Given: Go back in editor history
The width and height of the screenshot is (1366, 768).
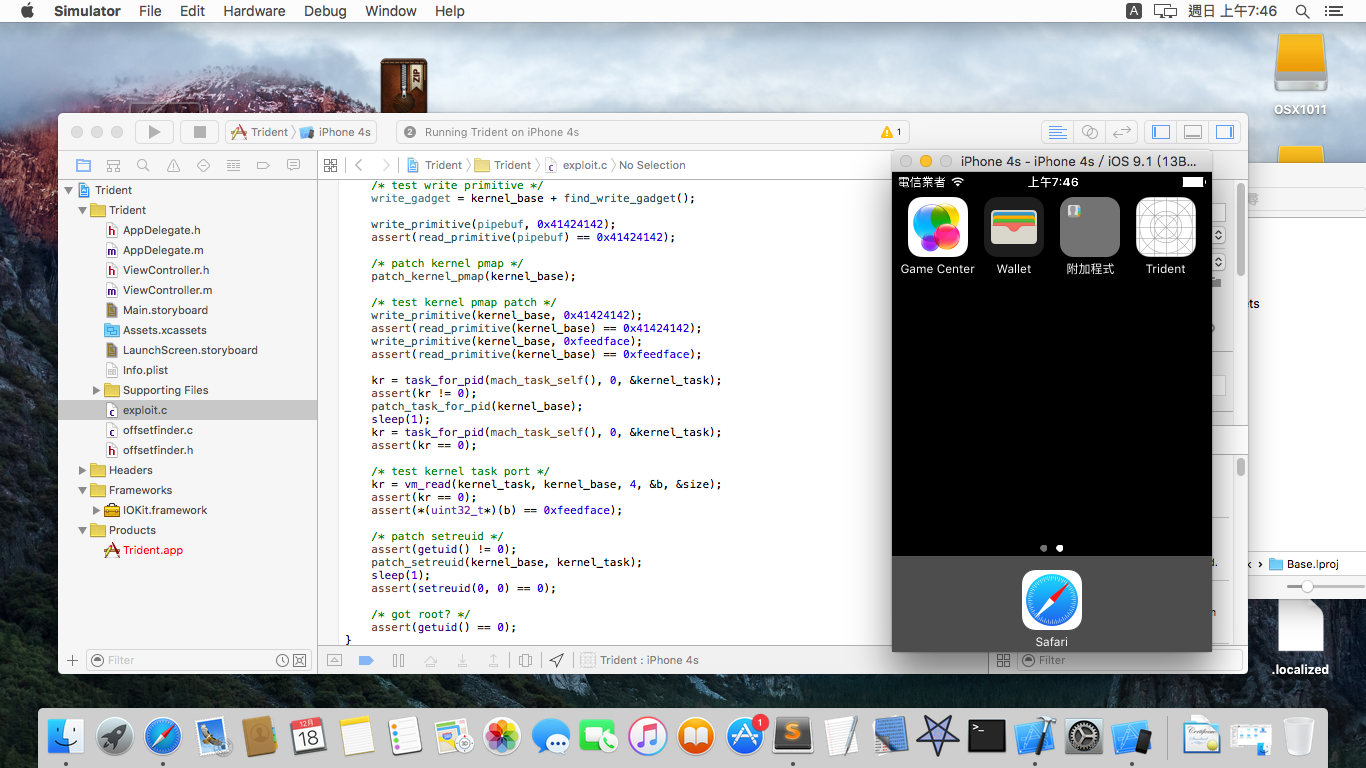Looking at the screenshot, I should point(359,165).
